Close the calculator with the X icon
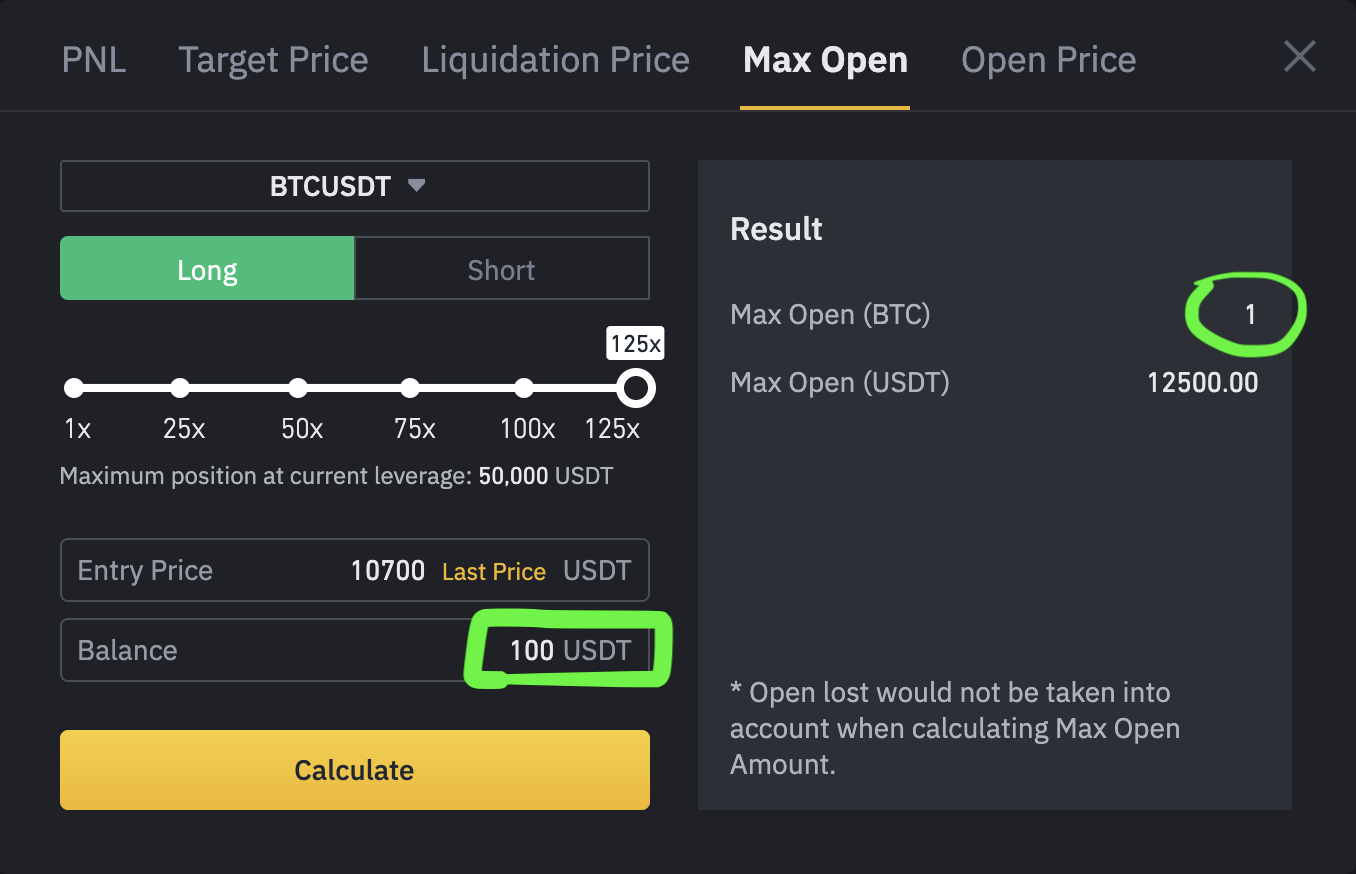1356x874 pixels. (x=1299, y=57)
